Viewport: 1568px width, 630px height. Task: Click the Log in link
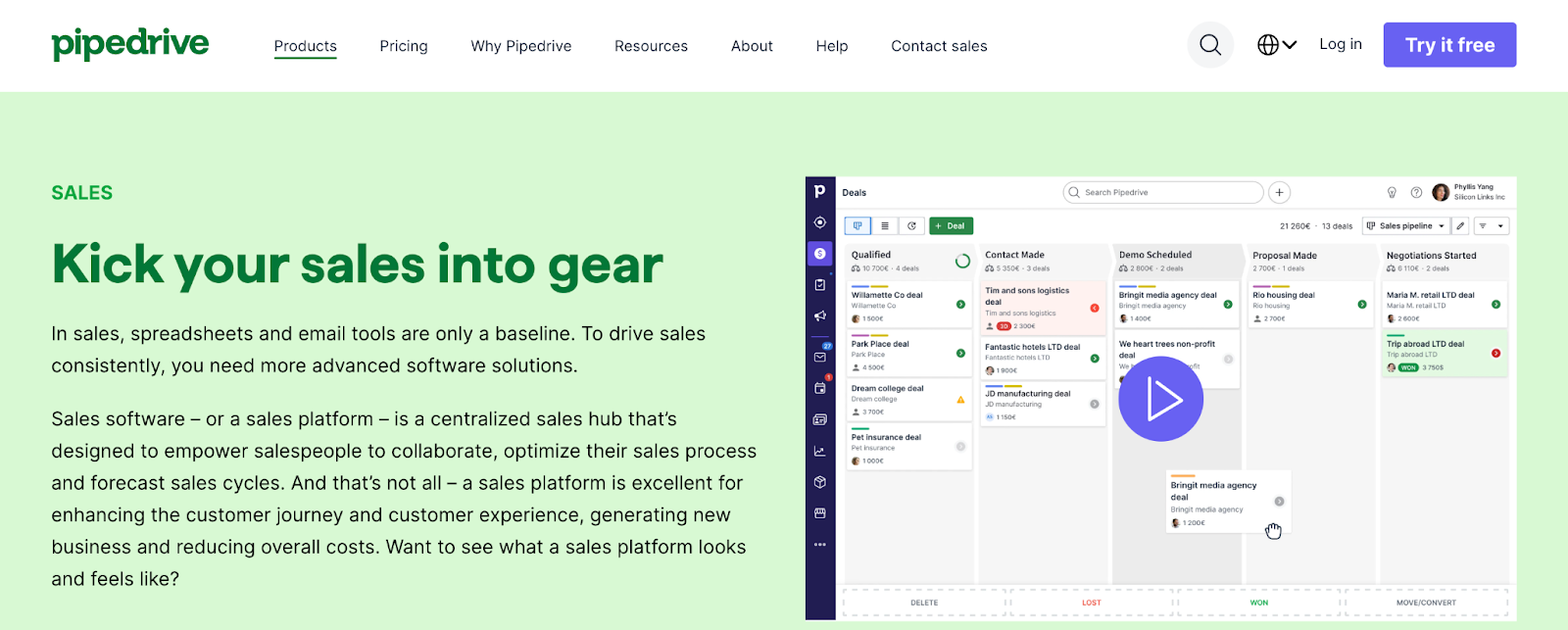[1340, 44]
